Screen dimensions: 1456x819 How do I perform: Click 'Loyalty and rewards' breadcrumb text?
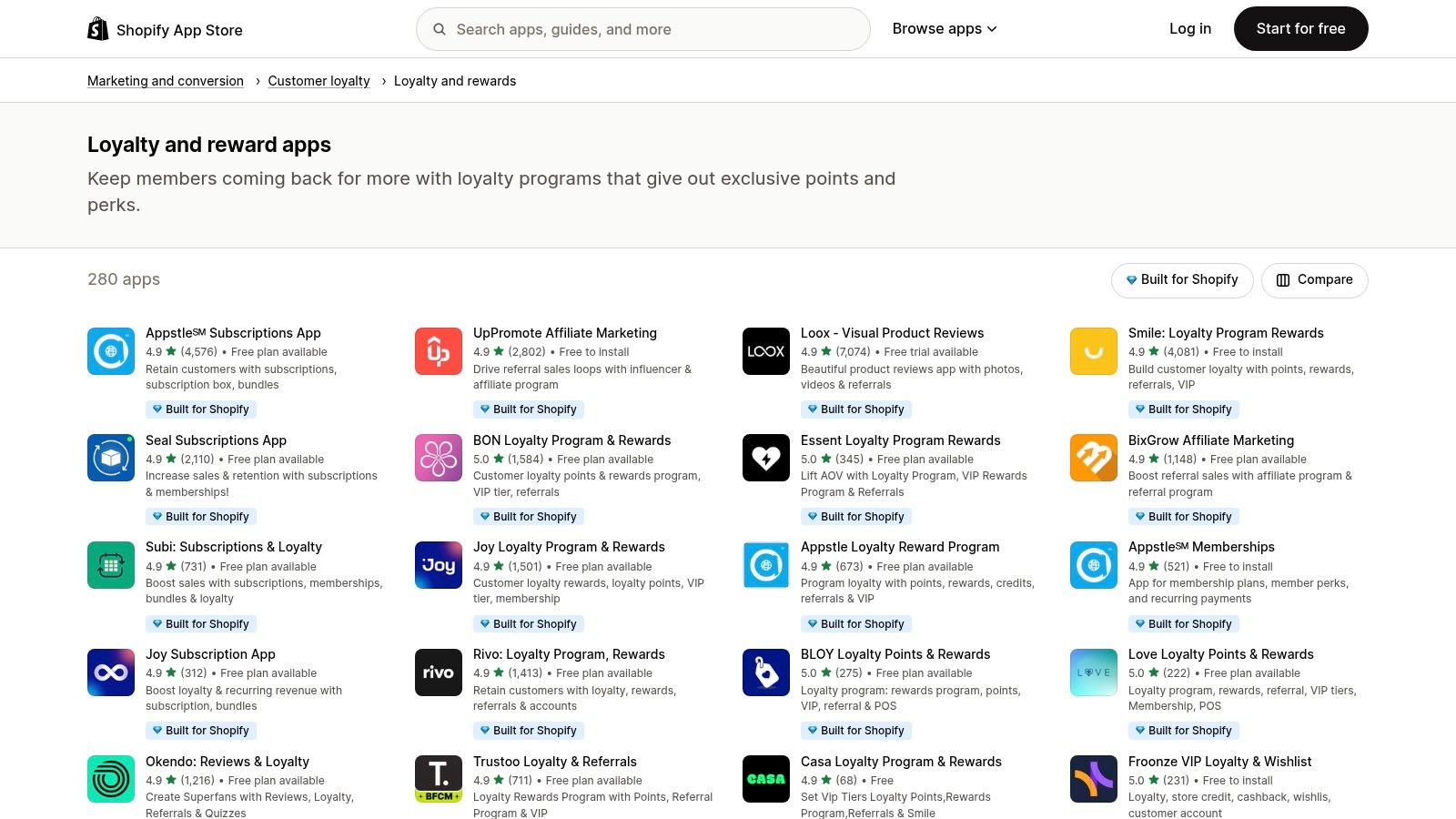point(455,81)
